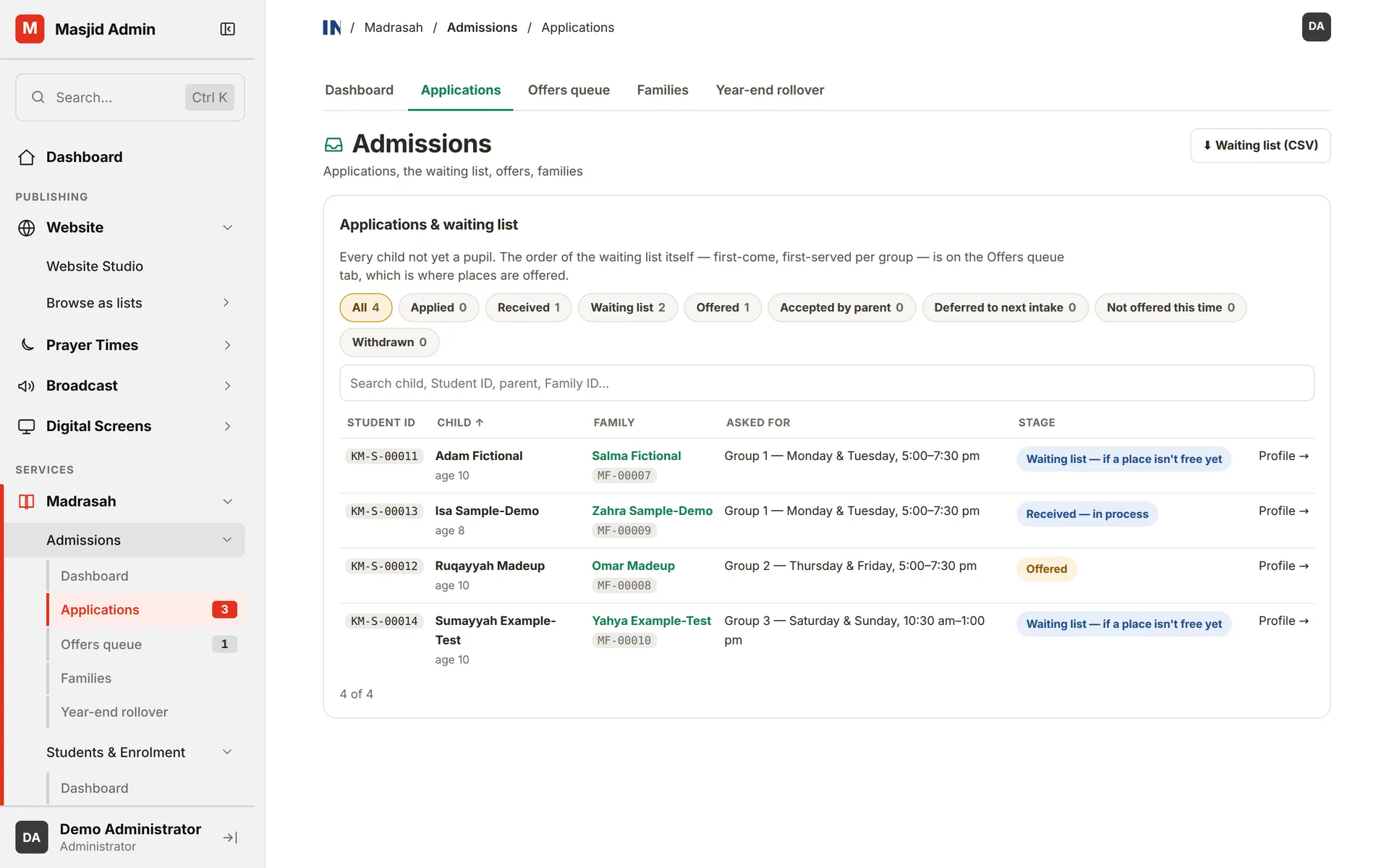Click the book icon beside Madrasah
1389x868 pixels.
click(27, 501)
